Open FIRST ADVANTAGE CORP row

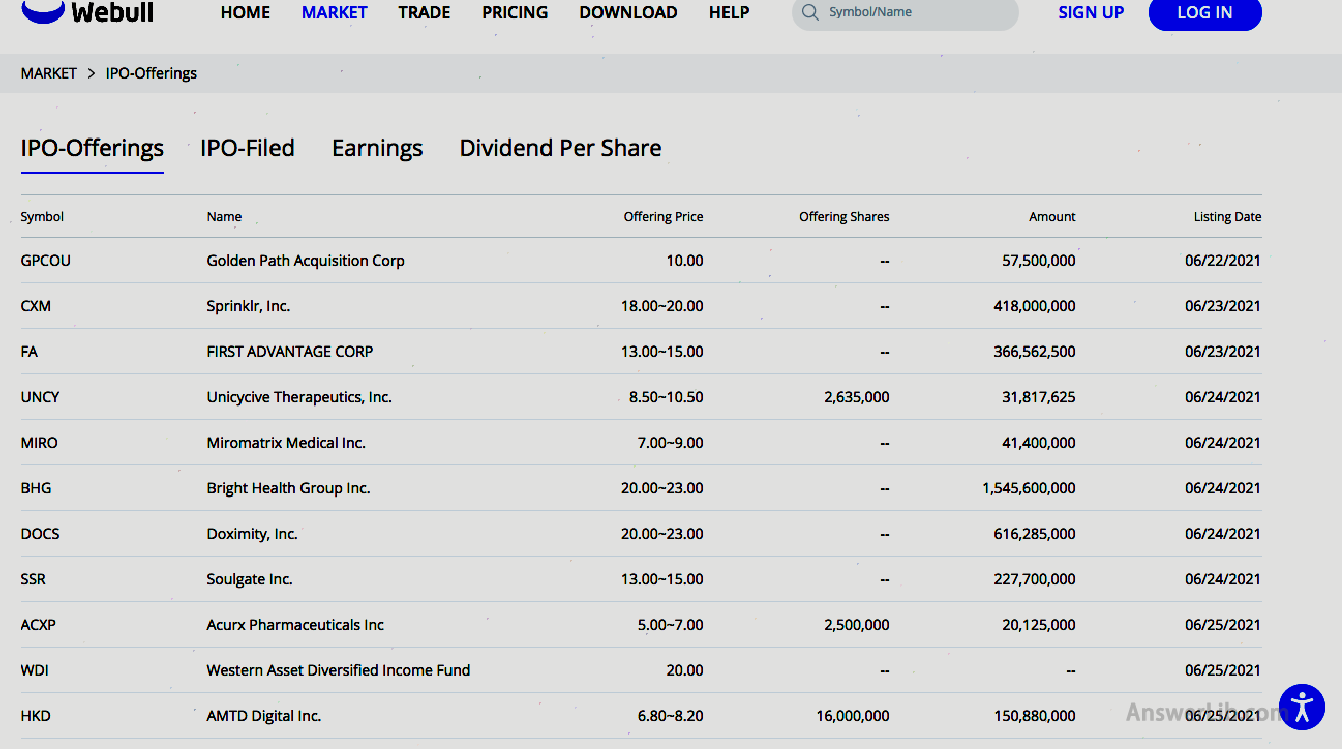pos(640,351)
